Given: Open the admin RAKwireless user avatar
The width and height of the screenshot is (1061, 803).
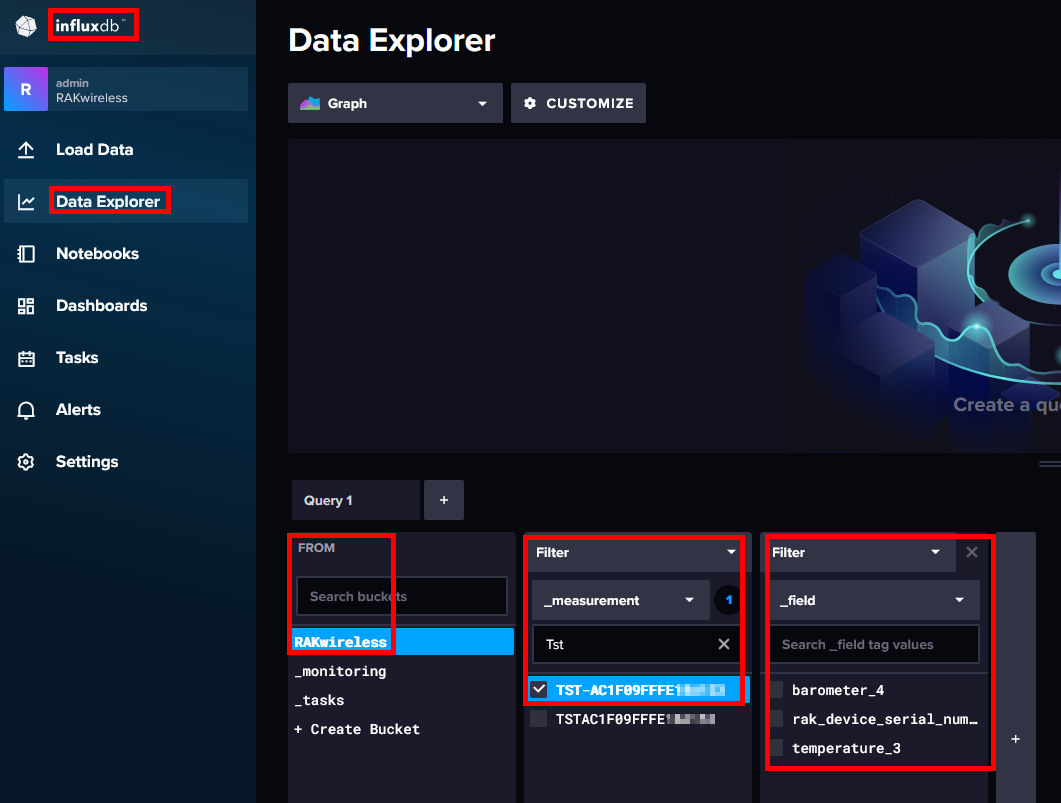Looking at the screenshot, I should 26,89.
